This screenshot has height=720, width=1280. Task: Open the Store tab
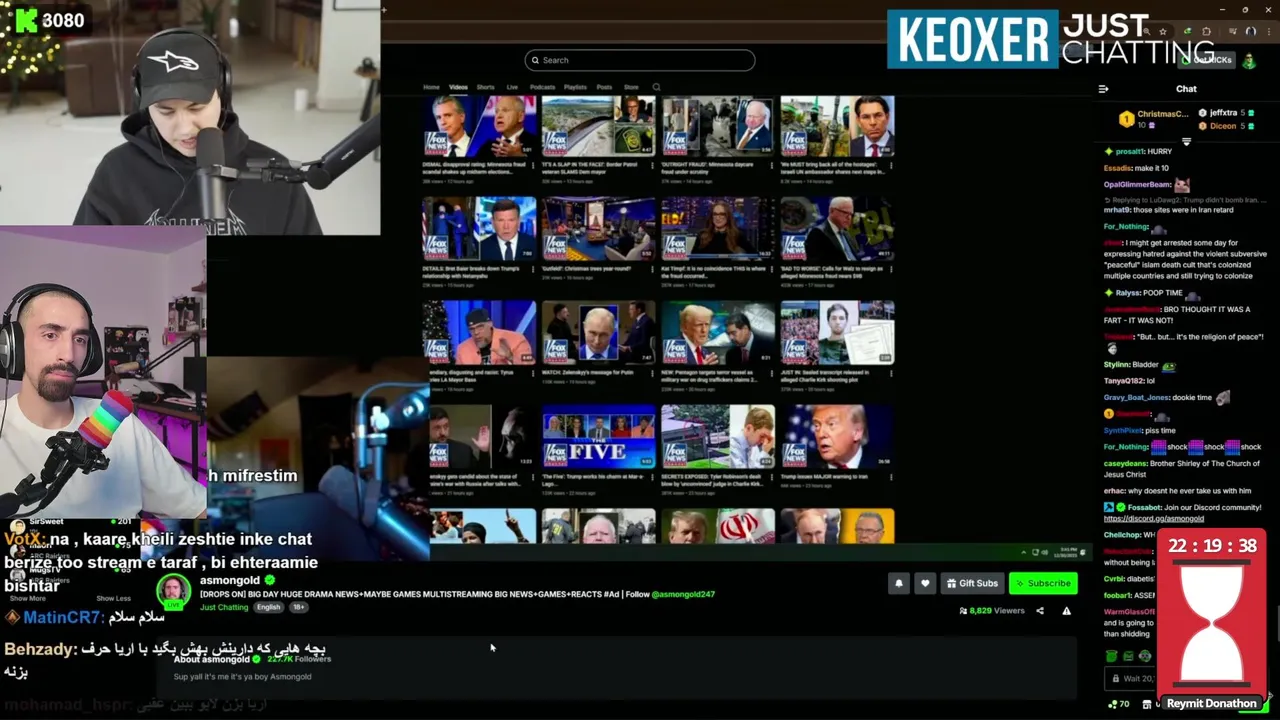631,87
